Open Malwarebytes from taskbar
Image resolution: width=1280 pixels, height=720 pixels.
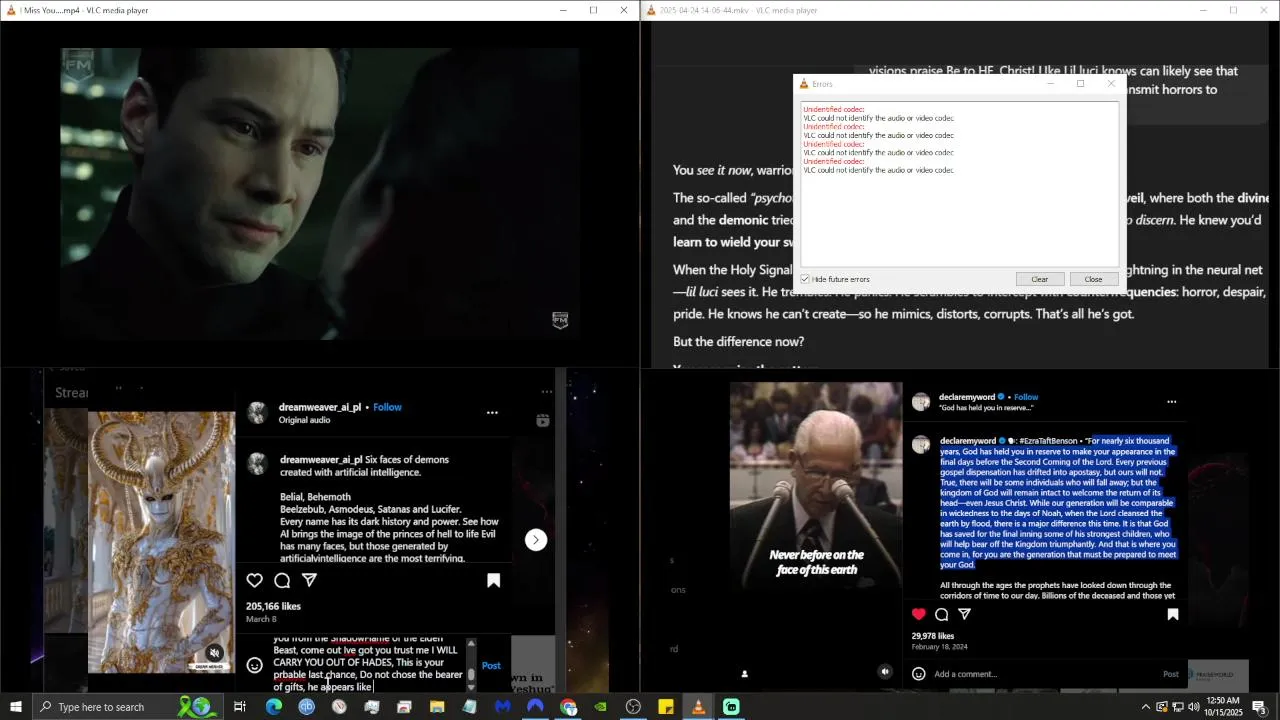[503, 707]
